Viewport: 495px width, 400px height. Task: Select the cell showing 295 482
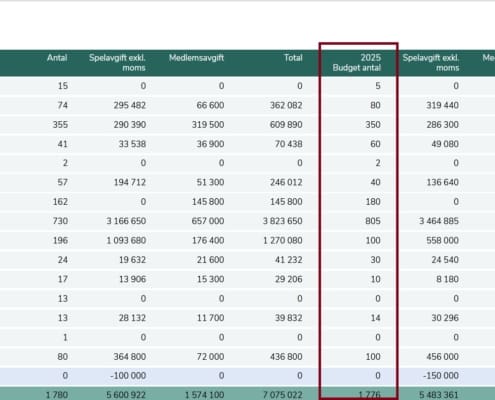coord(130,105)
